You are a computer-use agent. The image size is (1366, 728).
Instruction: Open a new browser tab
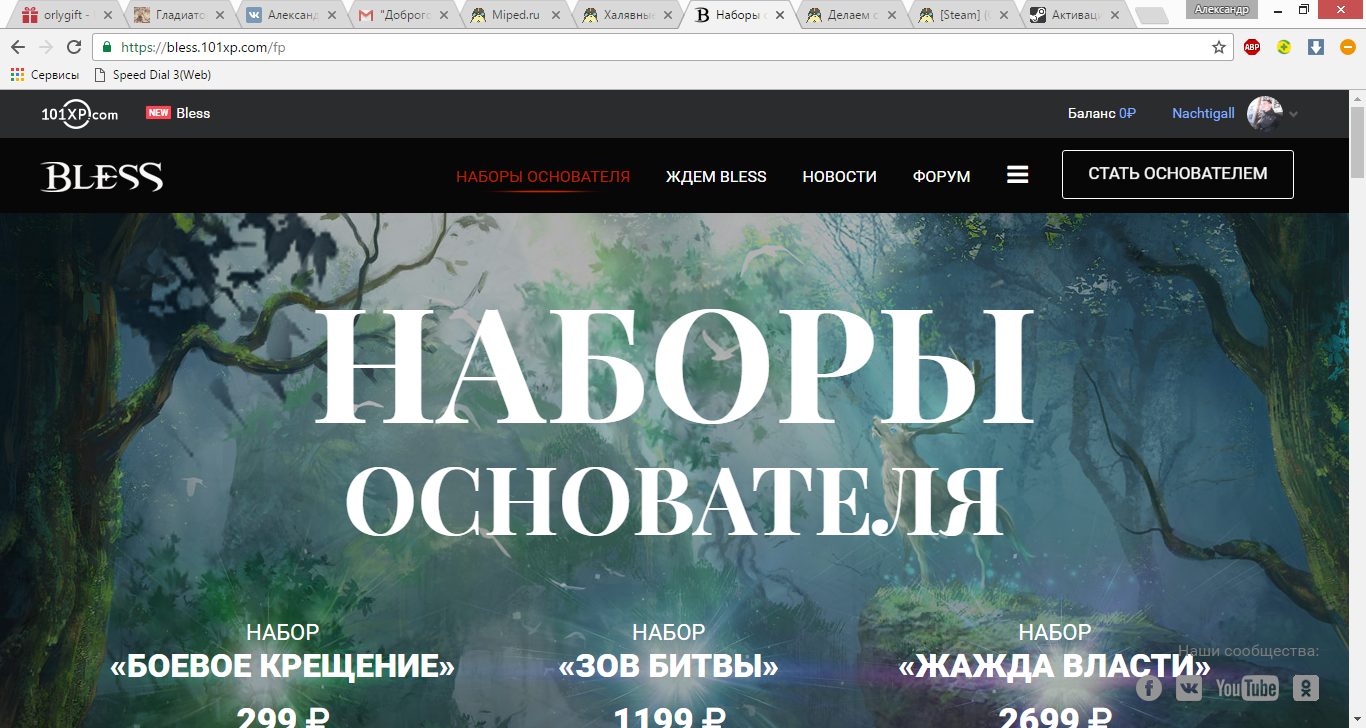(x=1152, y=16)
